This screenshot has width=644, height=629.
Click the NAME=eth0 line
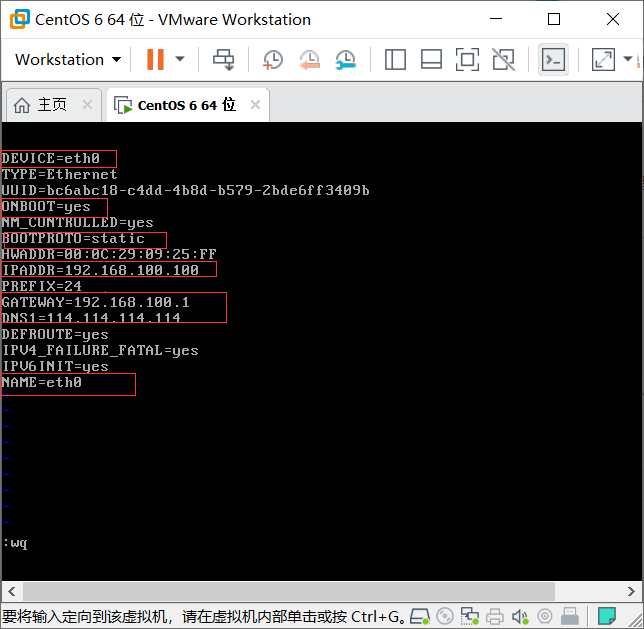(x=41, y=382)
